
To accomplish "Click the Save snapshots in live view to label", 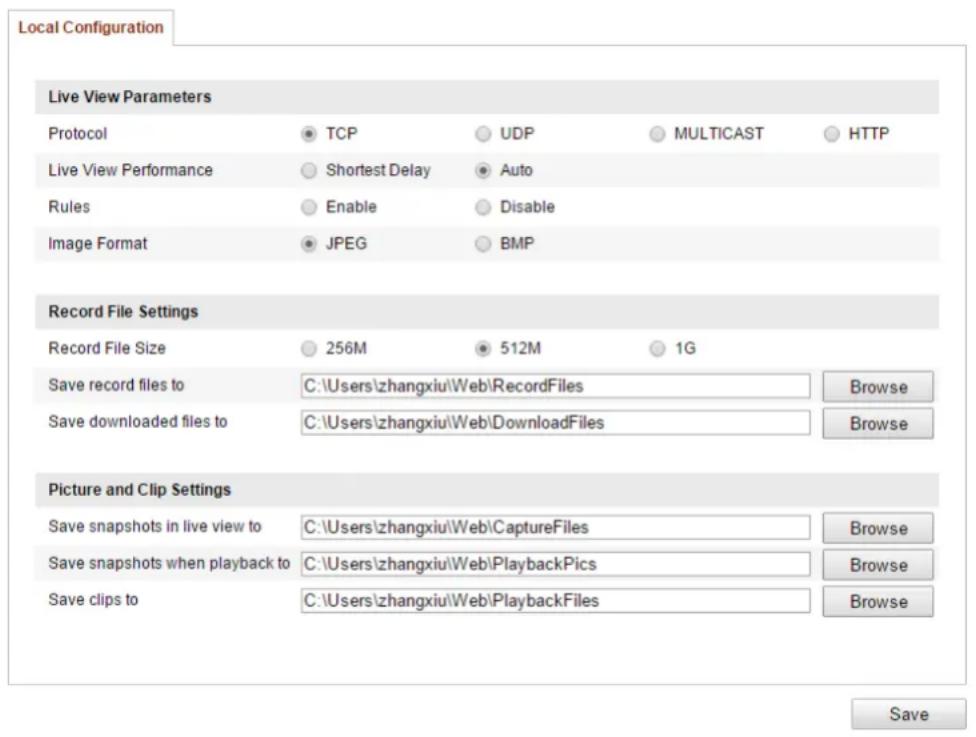I will click(155, 527).
